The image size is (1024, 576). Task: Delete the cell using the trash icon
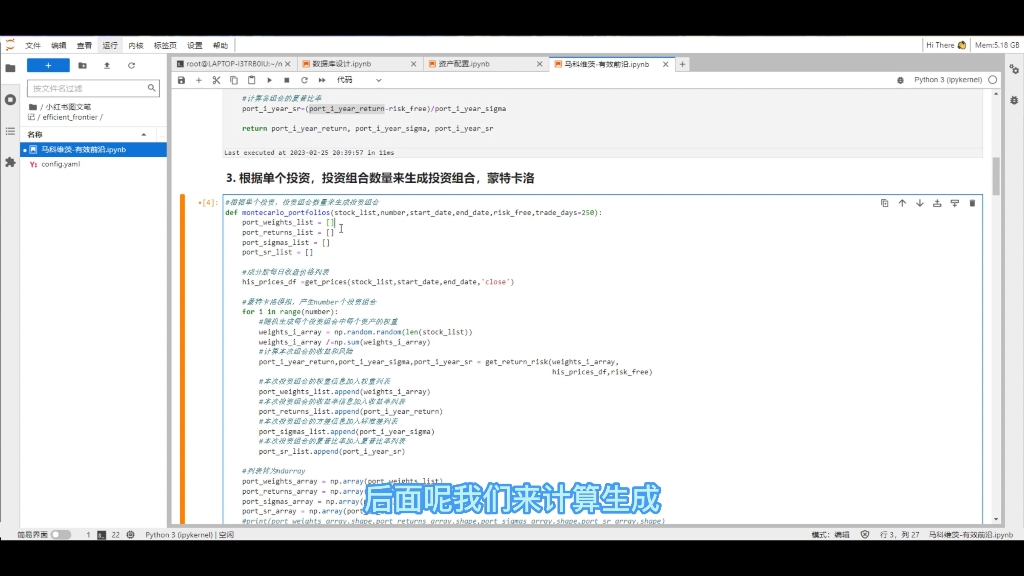(972, 203)
